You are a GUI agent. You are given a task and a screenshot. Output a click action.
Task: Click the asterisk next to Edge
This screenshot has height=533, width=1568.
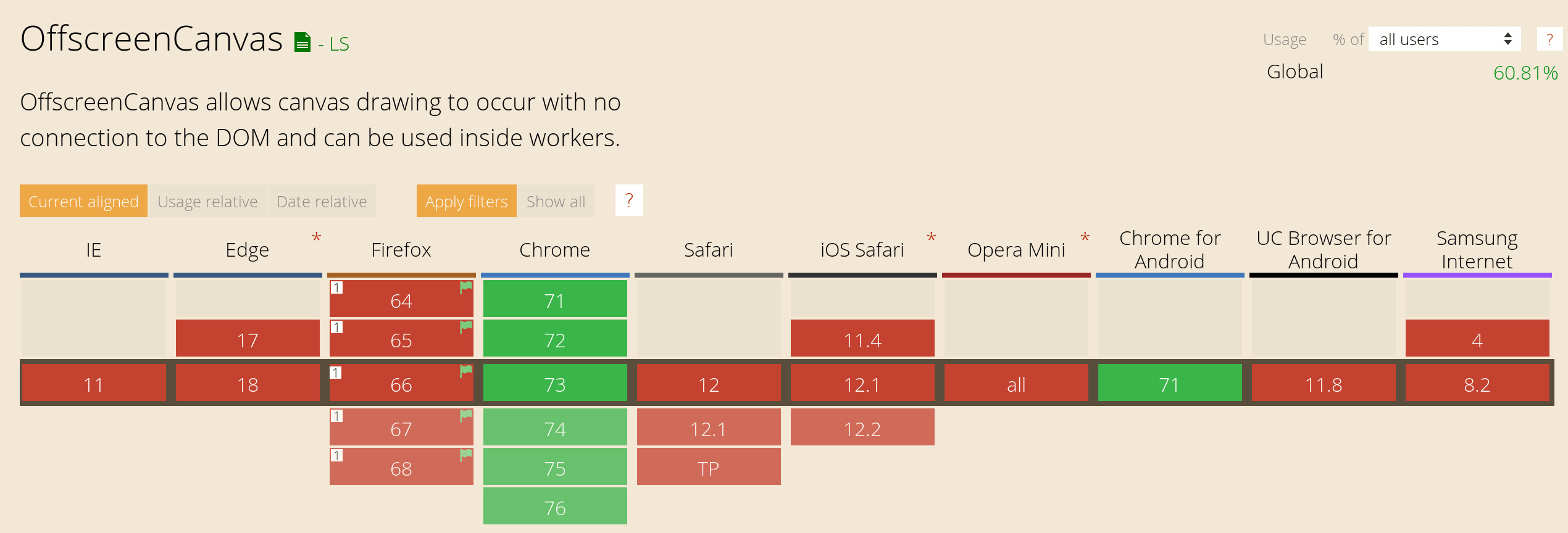(x=316, y=238)
